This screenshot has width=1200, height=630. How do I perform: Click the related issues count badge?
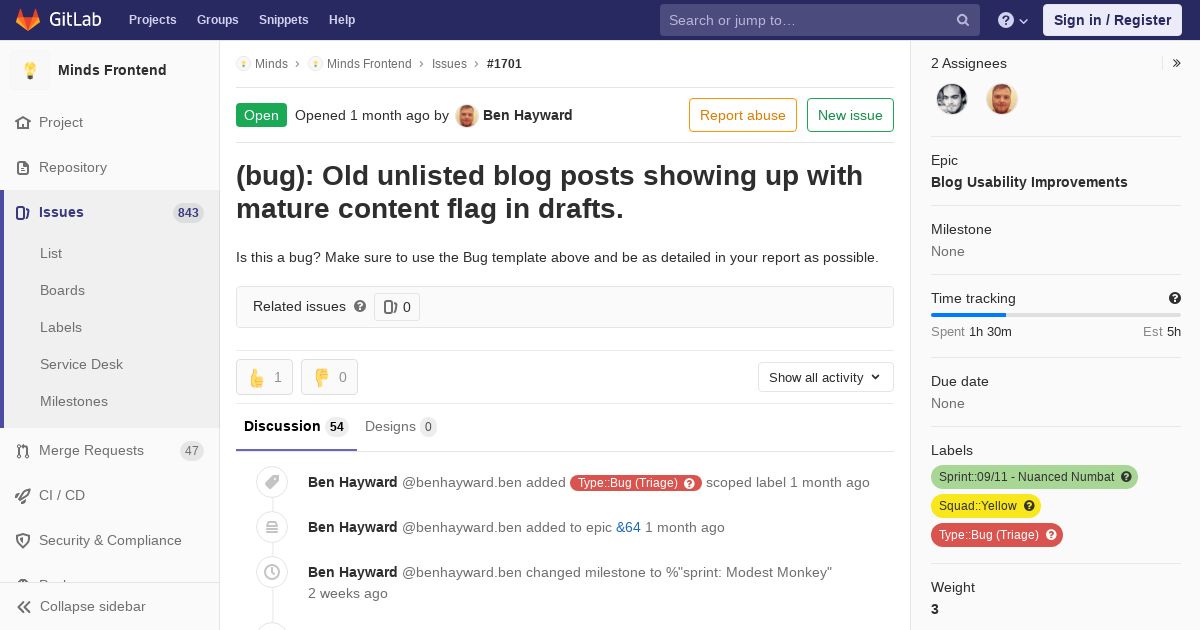click(397, 307)
